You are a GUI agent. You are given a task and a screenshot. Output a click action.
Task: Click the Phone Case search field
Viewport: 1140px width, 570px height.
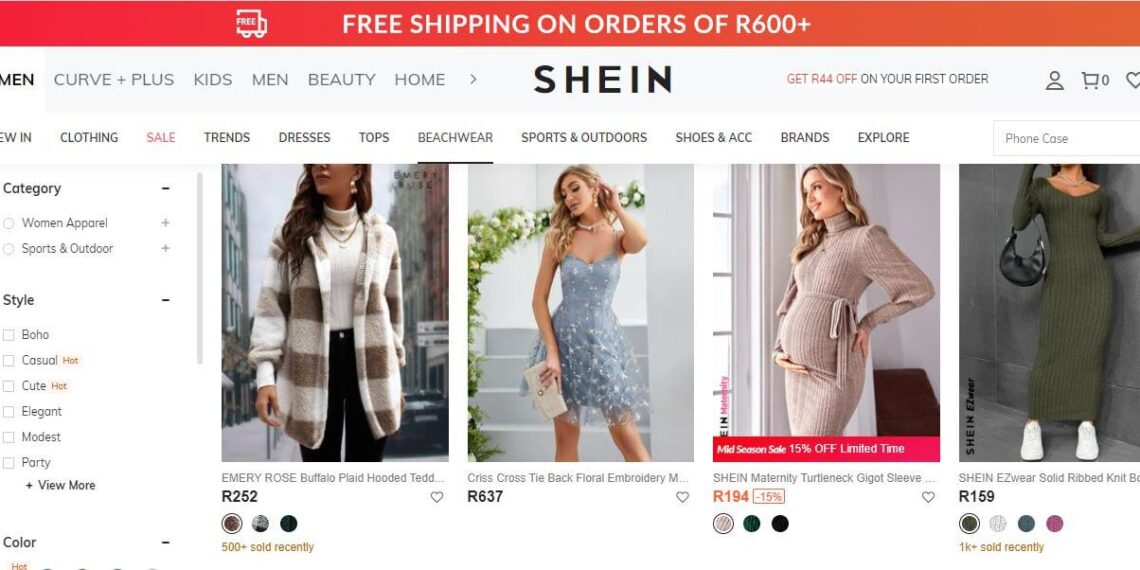point(1066,138)
